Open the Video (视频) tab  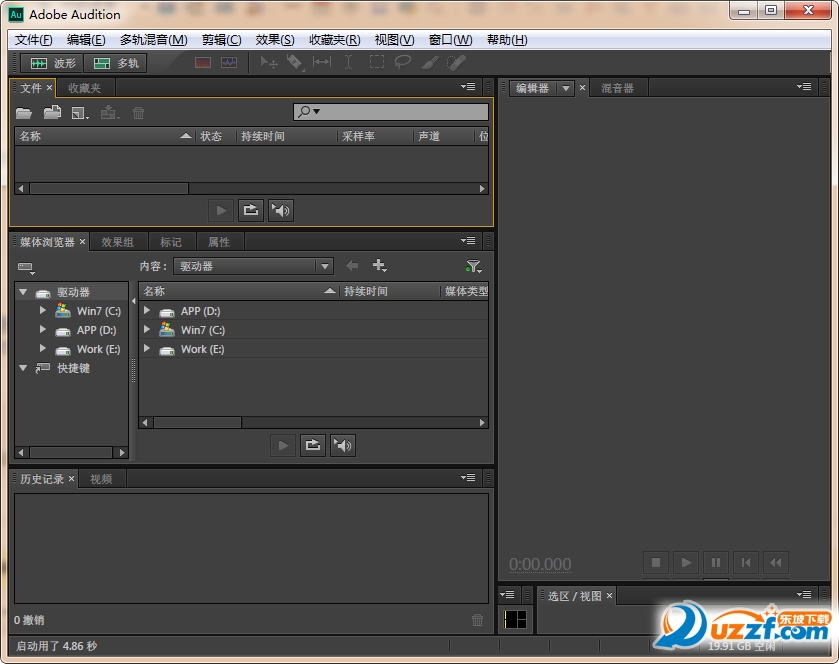101,479
